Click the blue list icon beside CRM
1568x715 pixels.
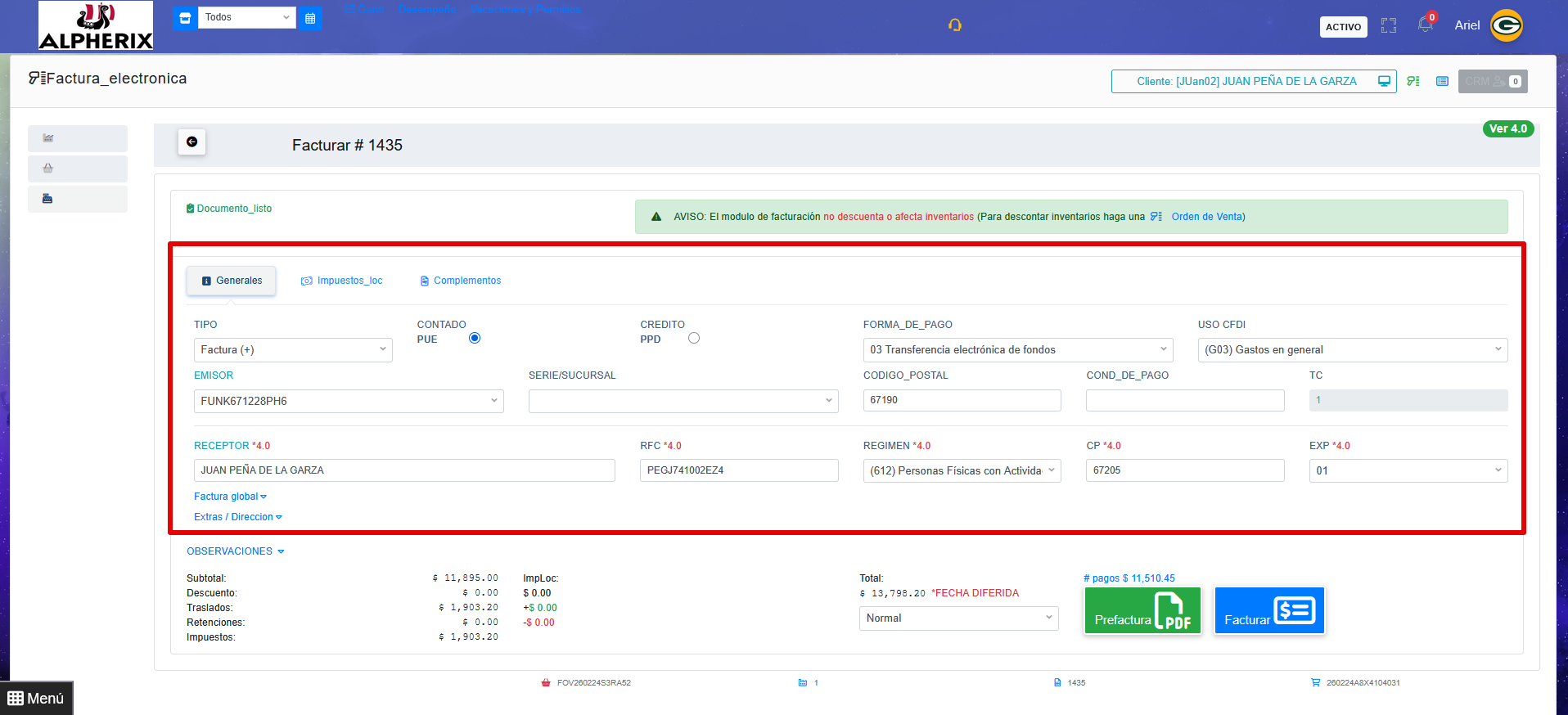(1442, 81)
